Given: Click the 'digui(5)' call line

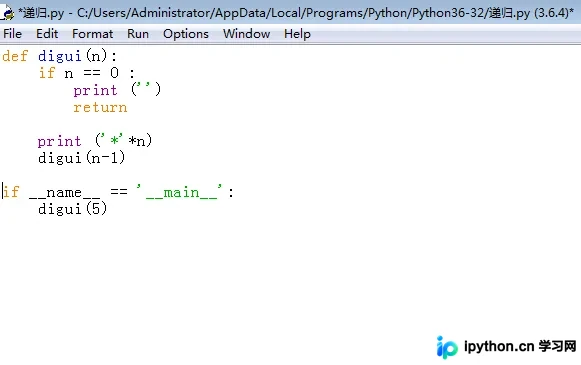Looking at the screenshot, I should click(x=72, y=209).
